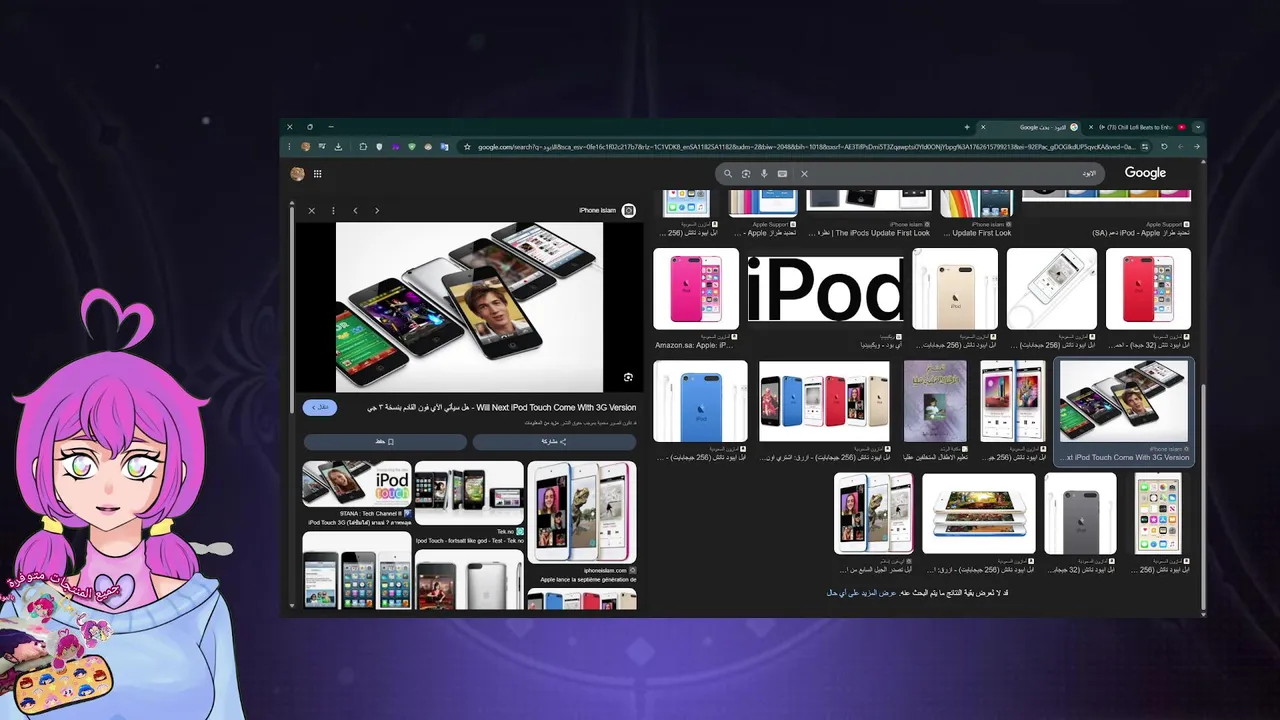The image size is (1280, 720).
Task: Open the Google apps grid
Action: 317,174
